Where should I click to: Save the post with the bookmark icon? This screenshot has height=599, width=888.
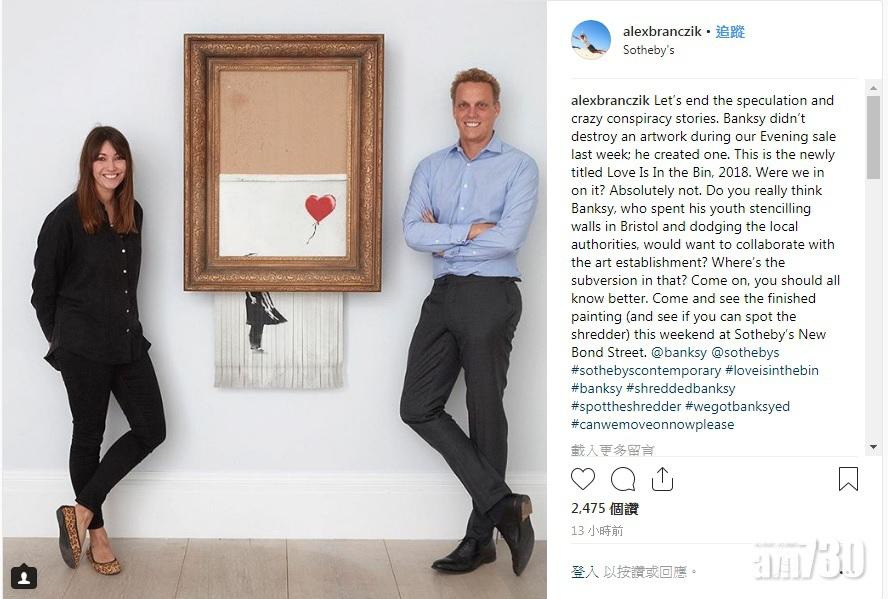848,479
